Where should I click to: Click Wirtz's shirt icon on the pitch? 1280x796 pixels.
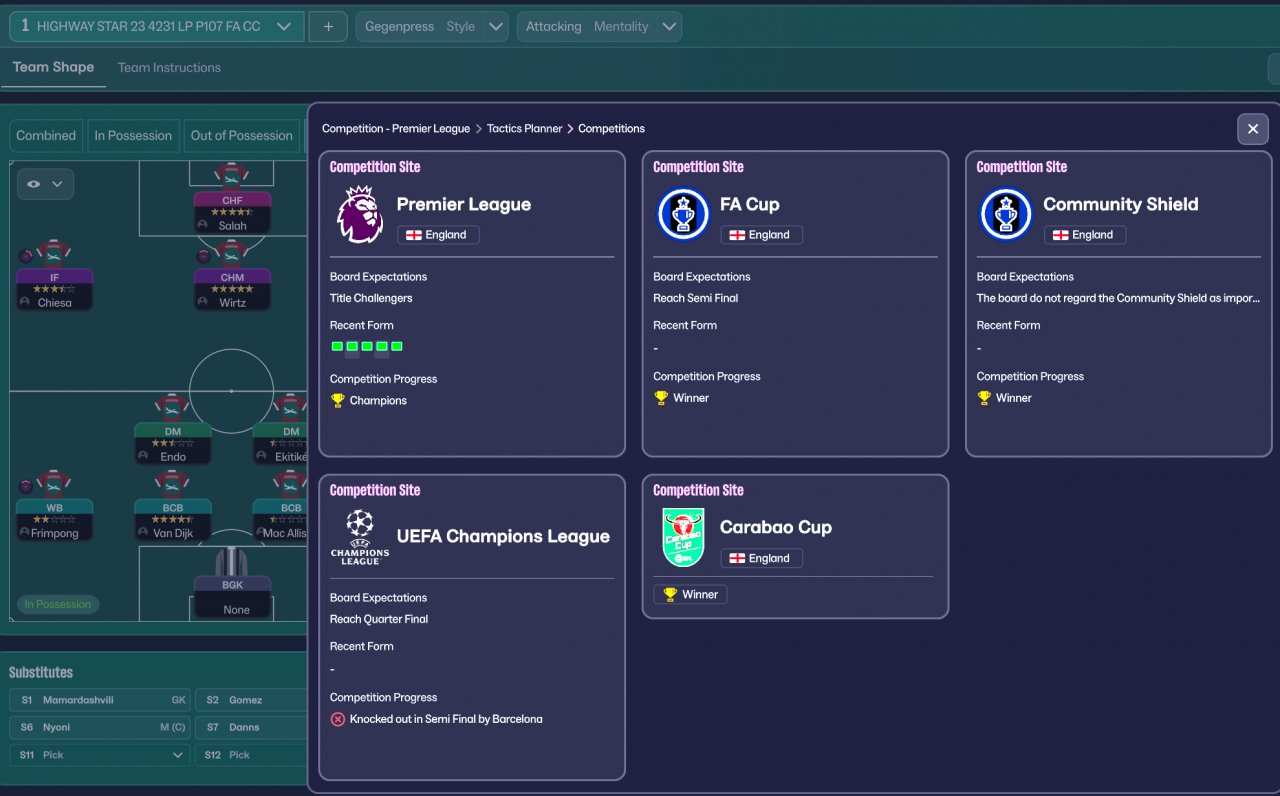coord(232,255)
